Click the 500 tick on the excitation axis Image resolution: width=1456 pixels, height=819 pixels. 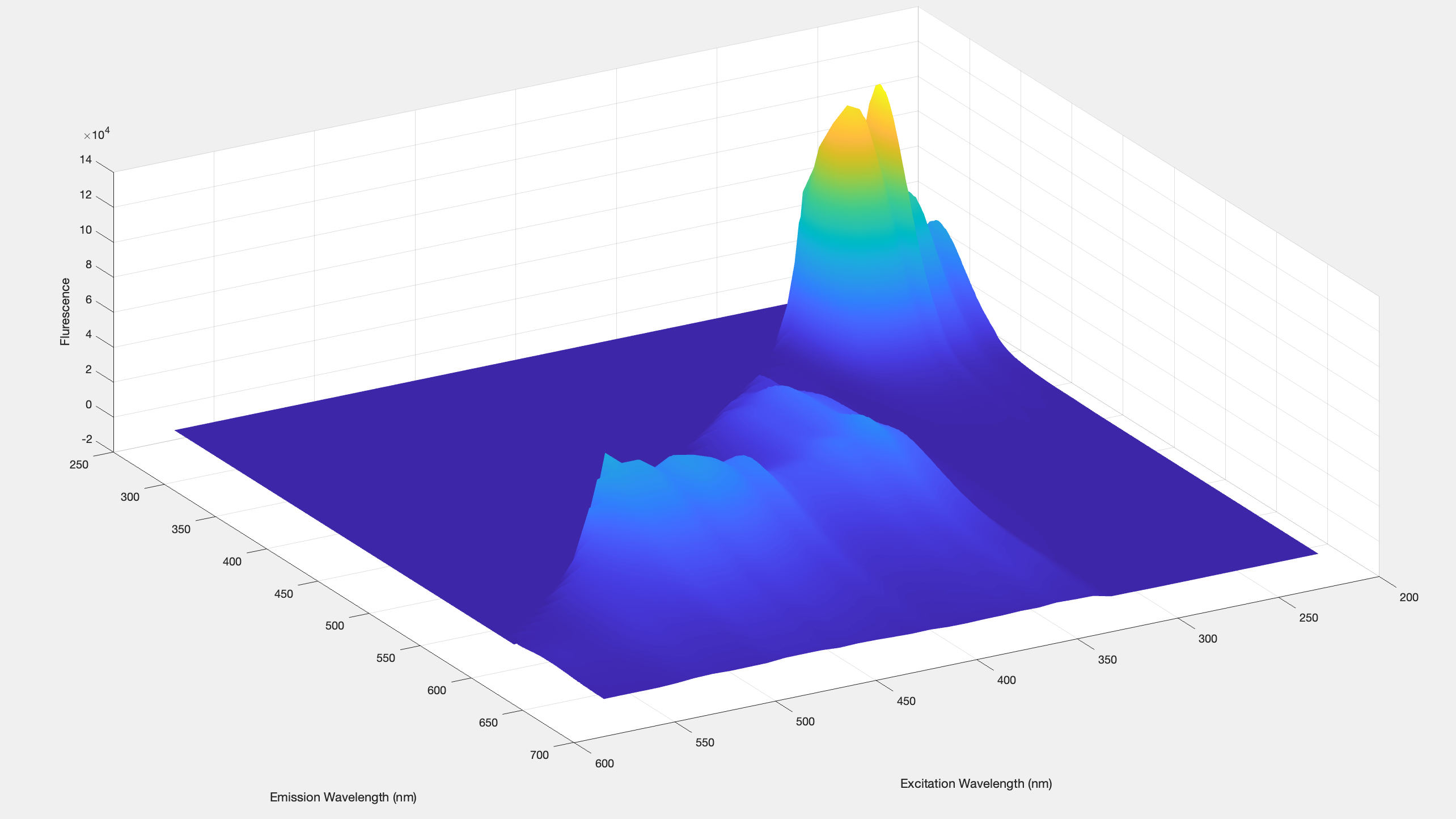[x=805, y=721]
